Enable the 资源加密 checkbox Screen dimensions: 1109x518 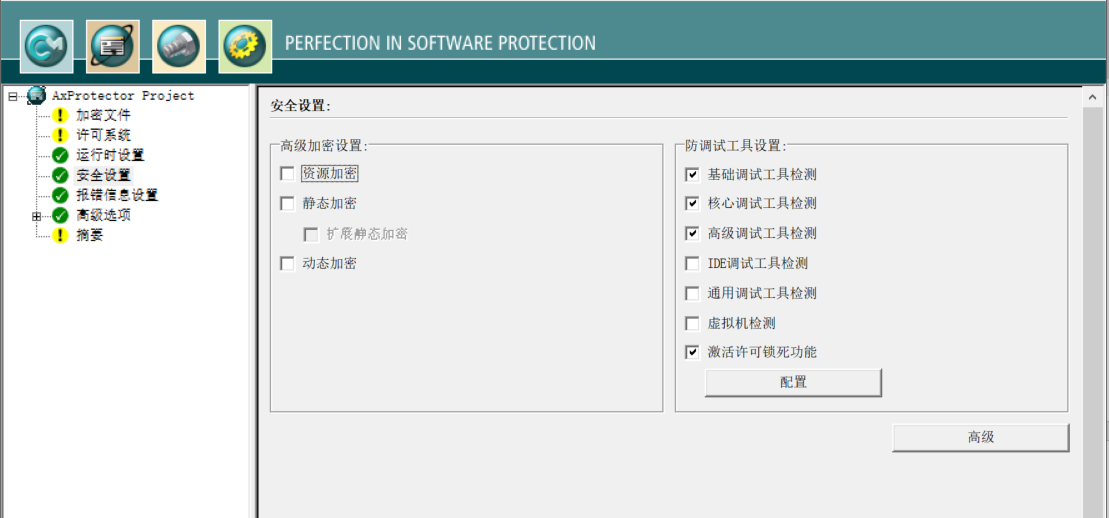[288, 174]
